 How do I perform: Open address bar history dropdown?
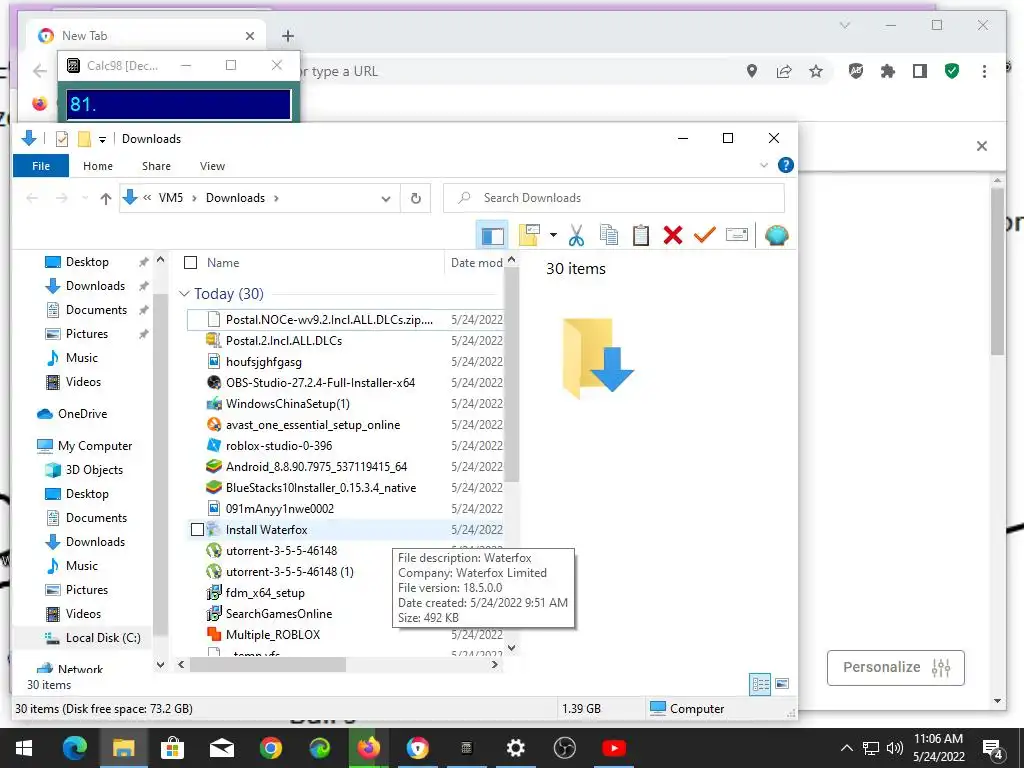(386, 199)
